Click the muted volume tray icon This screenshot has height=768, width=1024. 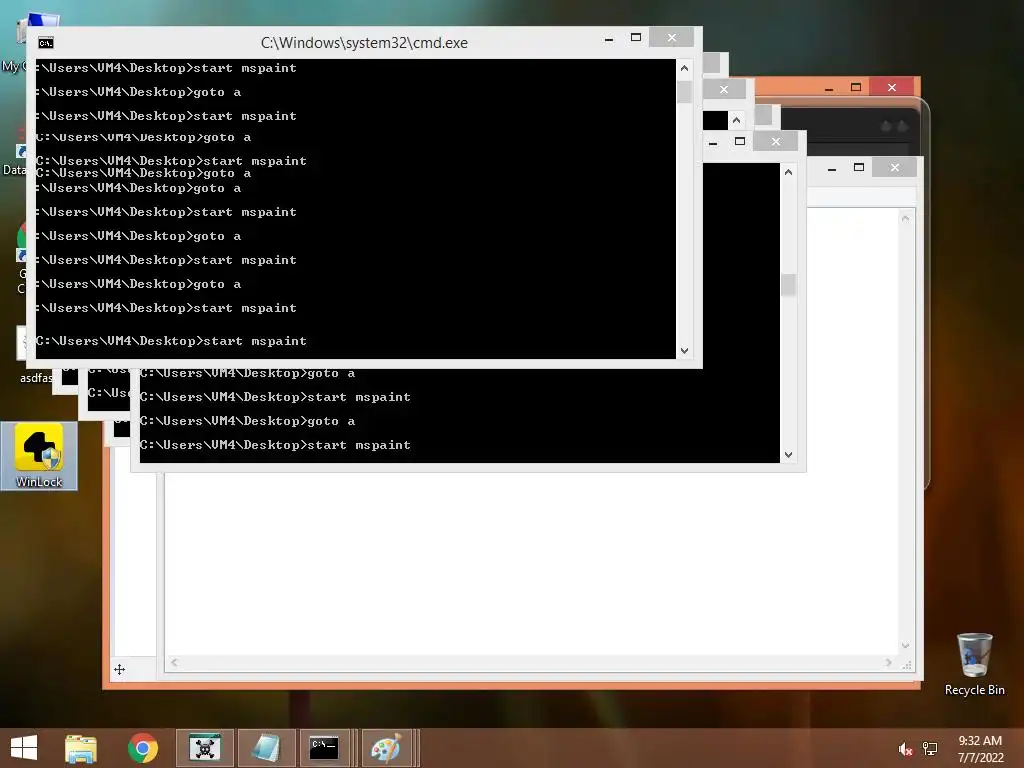pyautogui.click(x=905, y=749)
